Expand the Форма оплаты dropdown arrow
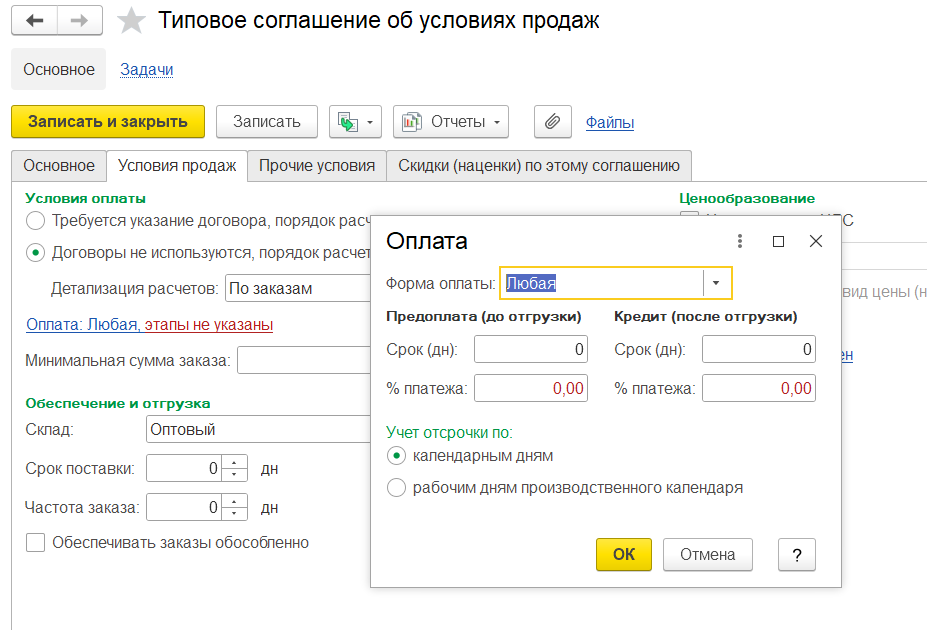Image resolution: width=927 pixels, height=630 pixels. pyautogui.click(x=716, y=283)
